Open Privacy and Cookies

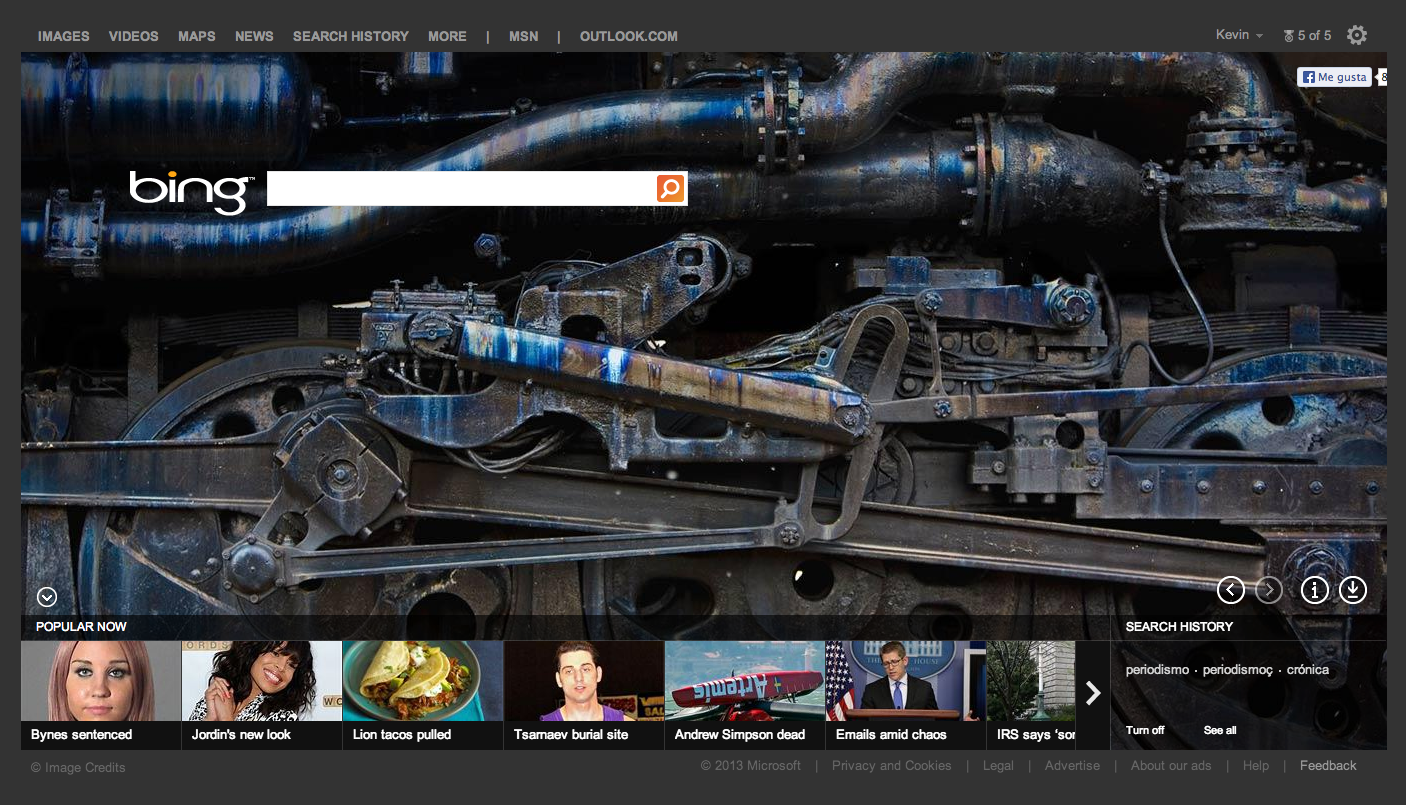tap(892, 766)
